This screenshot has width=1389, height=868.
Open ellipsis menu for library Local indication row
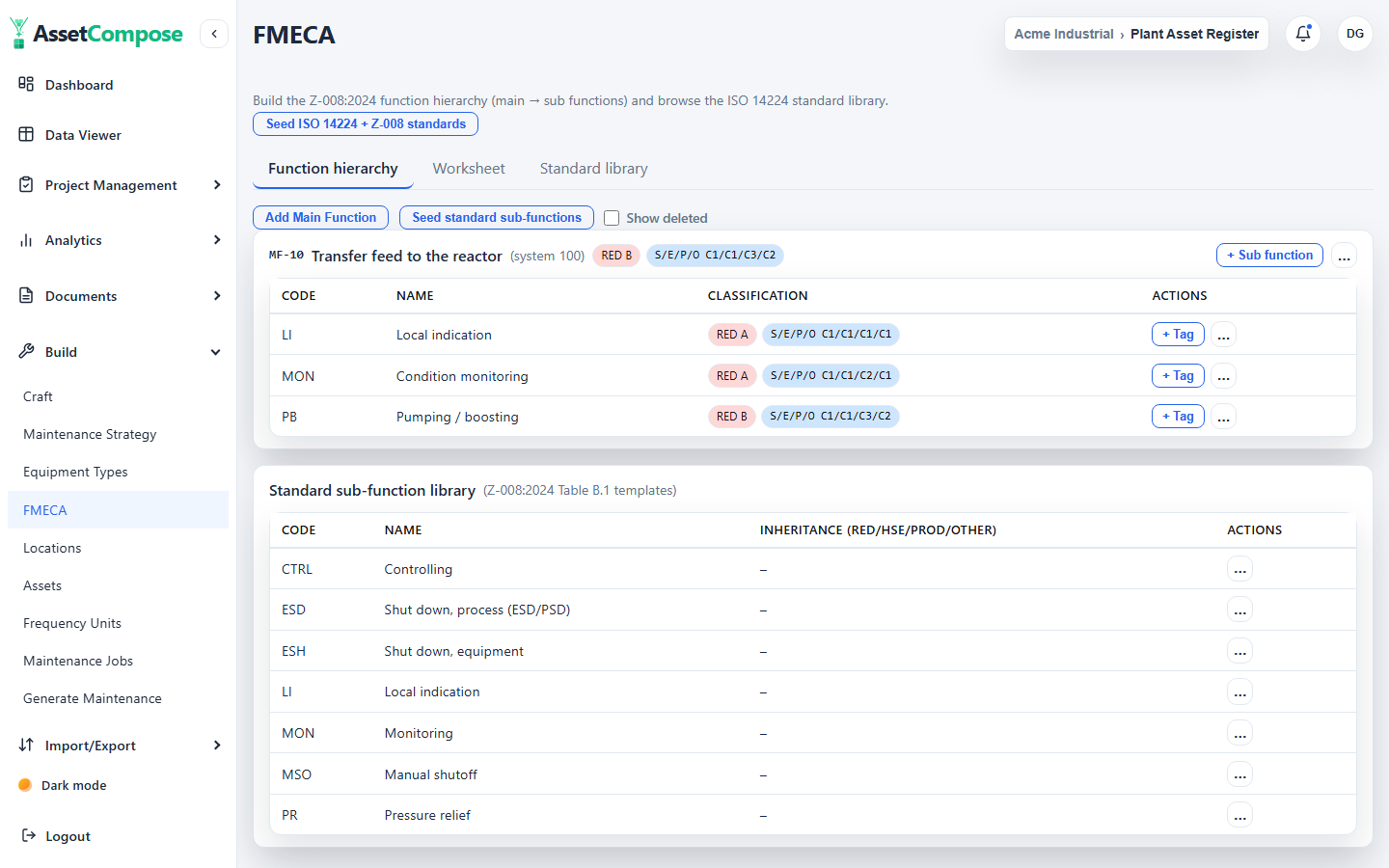[1240, 692]
